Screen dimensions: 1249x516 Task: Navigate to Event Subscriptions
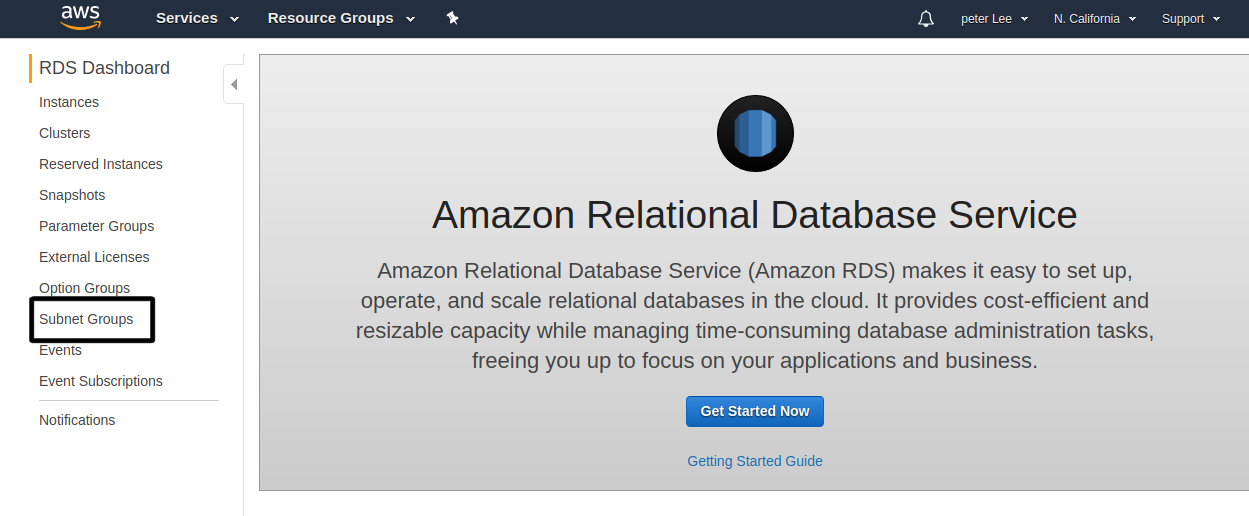(x=100, y=381)
